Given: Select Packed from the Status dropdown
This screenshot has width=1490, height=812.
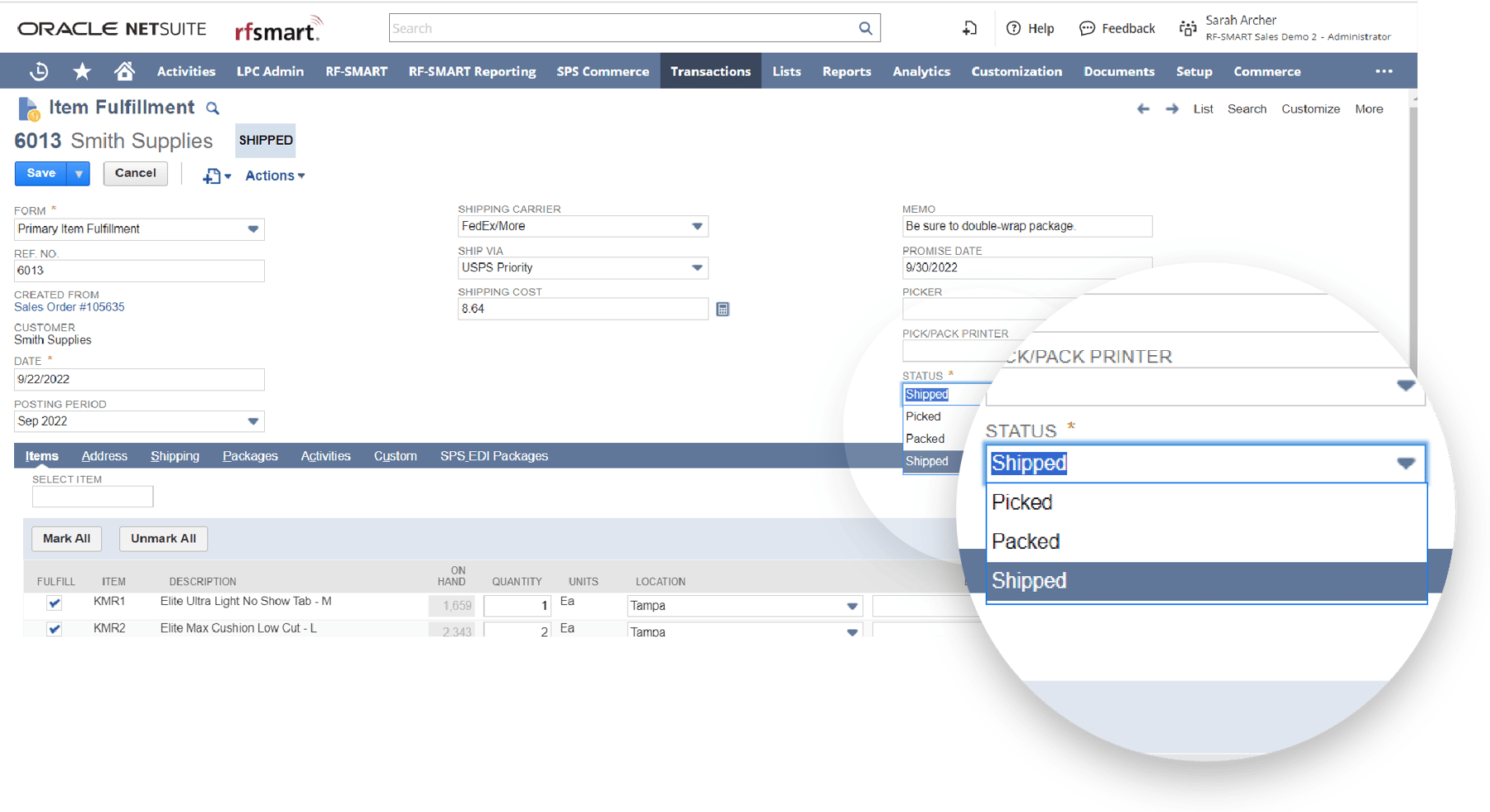Looking at the screenshot, I should (1026, 541).
